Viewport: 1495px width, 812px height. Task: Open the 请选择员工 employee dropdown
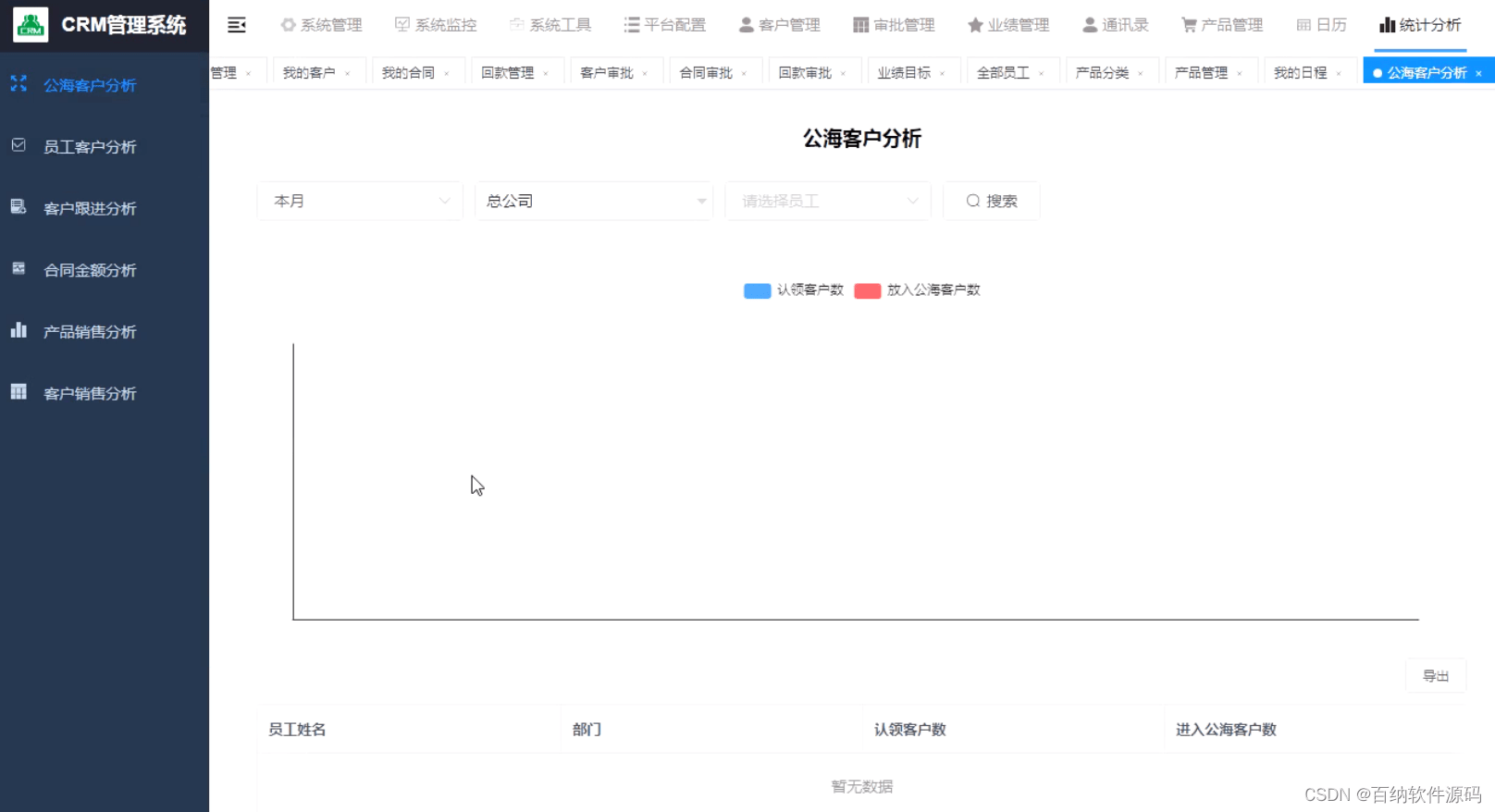828,201
